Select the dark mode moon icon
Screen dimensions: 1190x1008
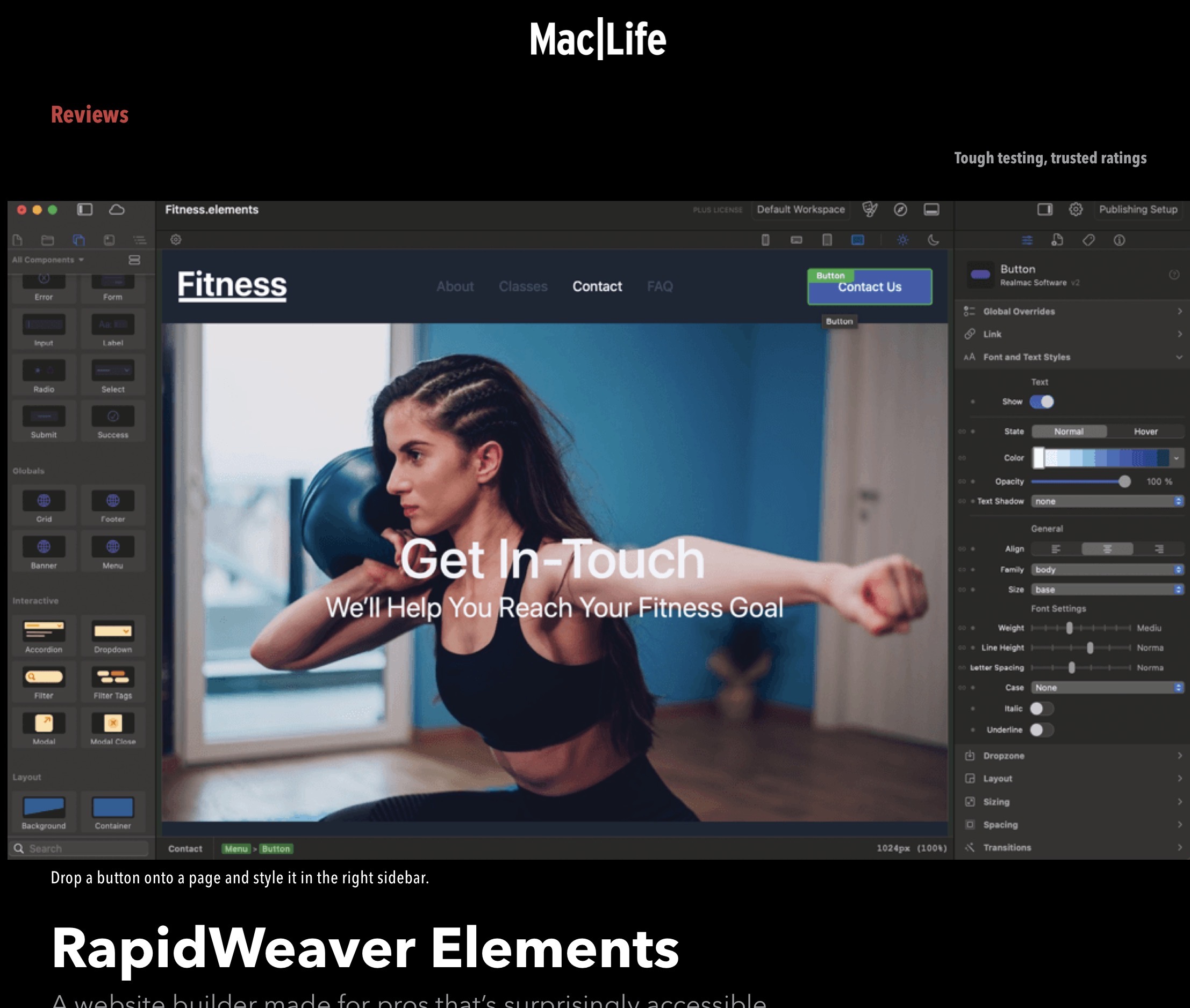[933, 240]
